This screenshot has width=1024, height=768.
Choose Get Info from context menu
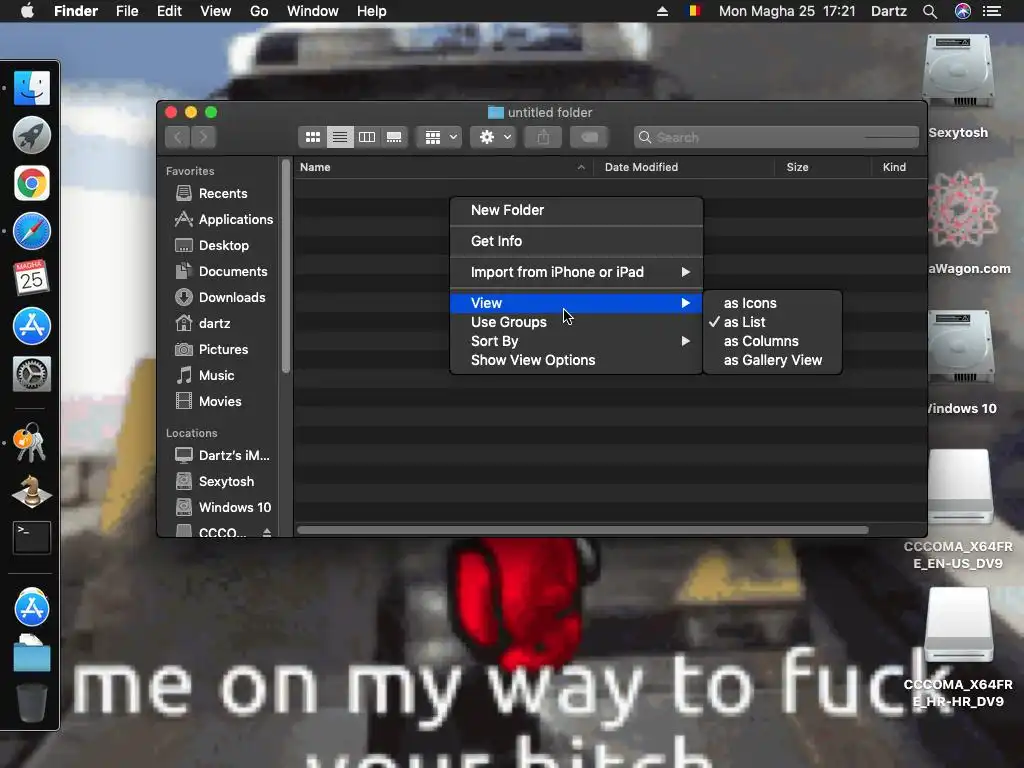(x=576, y=241)
